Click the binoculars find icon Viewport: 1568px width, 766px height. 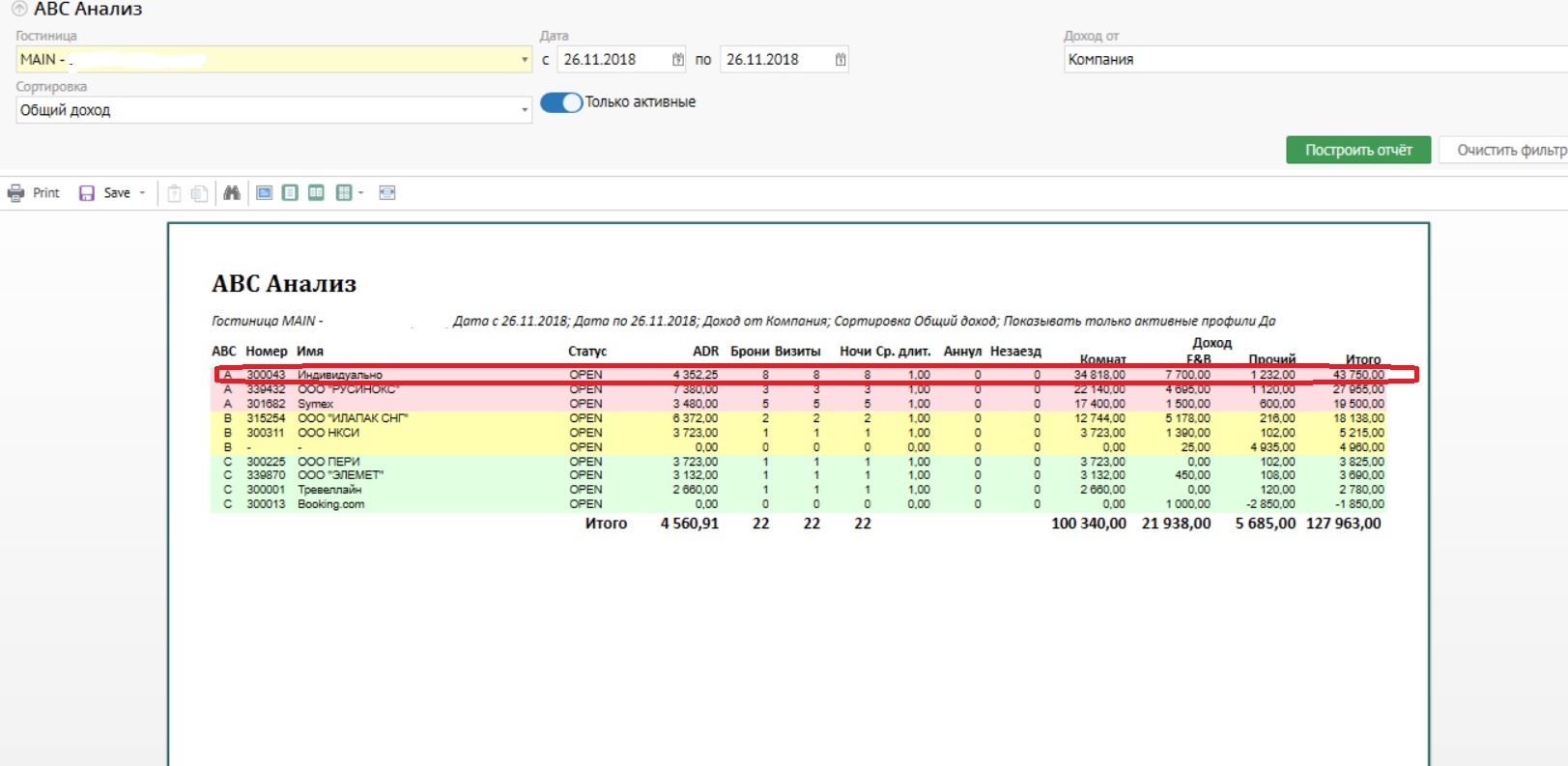pyautogui.click(x=232, y=193)
